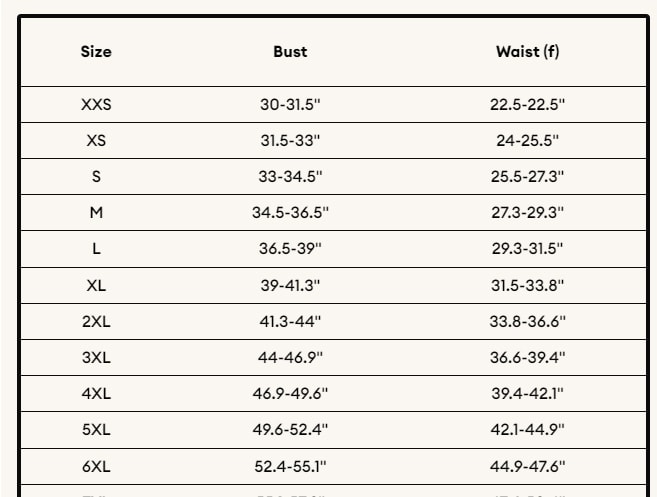The width and height of the screenshot is (657, 497).
Task: Select the 2XL size label
Action: tap(96, 321)
